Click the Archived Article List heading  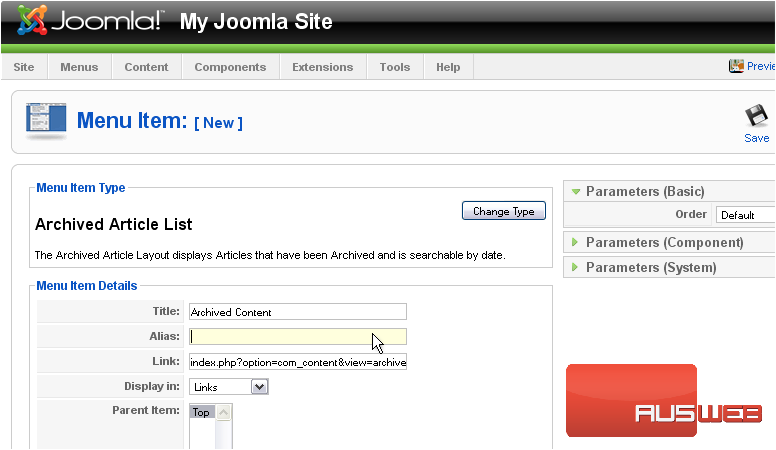click(113, 224)
